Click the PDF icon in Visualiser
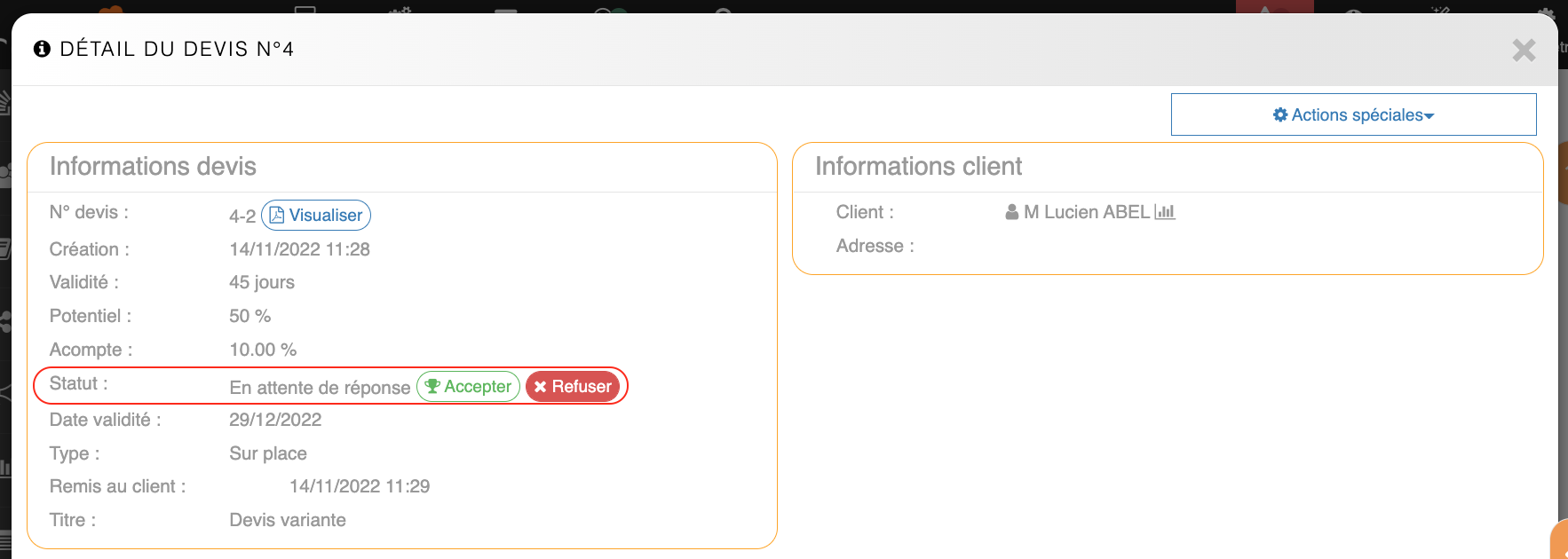 pyautogui.click(x=277, y=215)
